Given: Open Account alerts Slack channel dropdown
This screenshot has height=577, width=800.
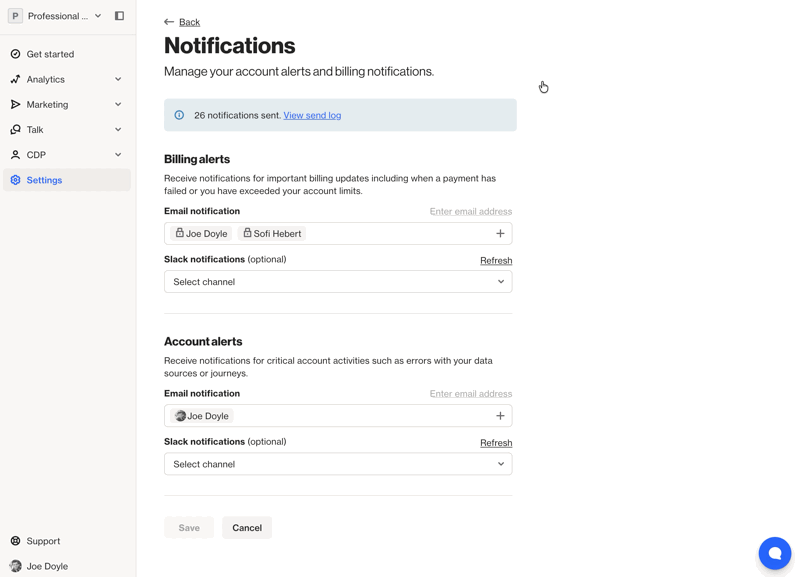Looking at the screenshot, I should click(338, 464).
